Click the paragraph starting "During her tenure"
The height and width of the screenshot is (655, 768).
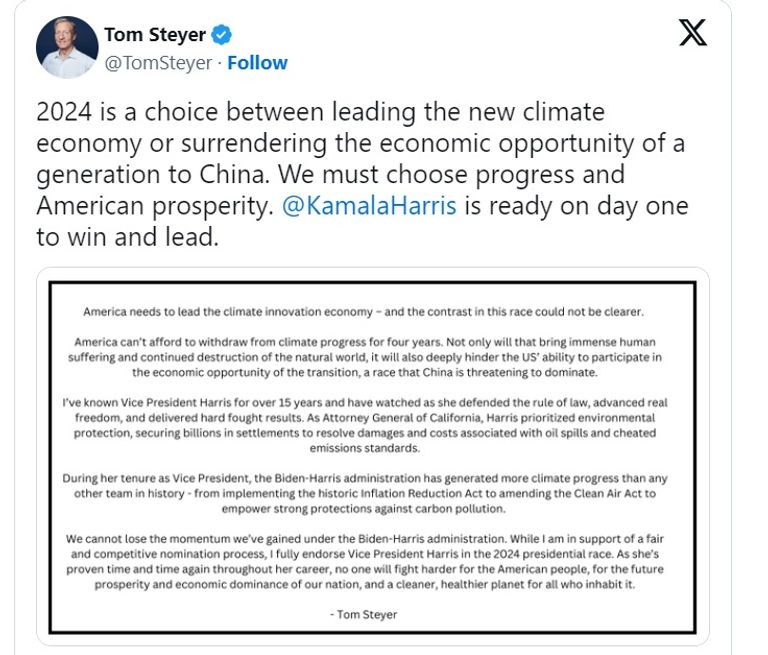click(372, 490)
